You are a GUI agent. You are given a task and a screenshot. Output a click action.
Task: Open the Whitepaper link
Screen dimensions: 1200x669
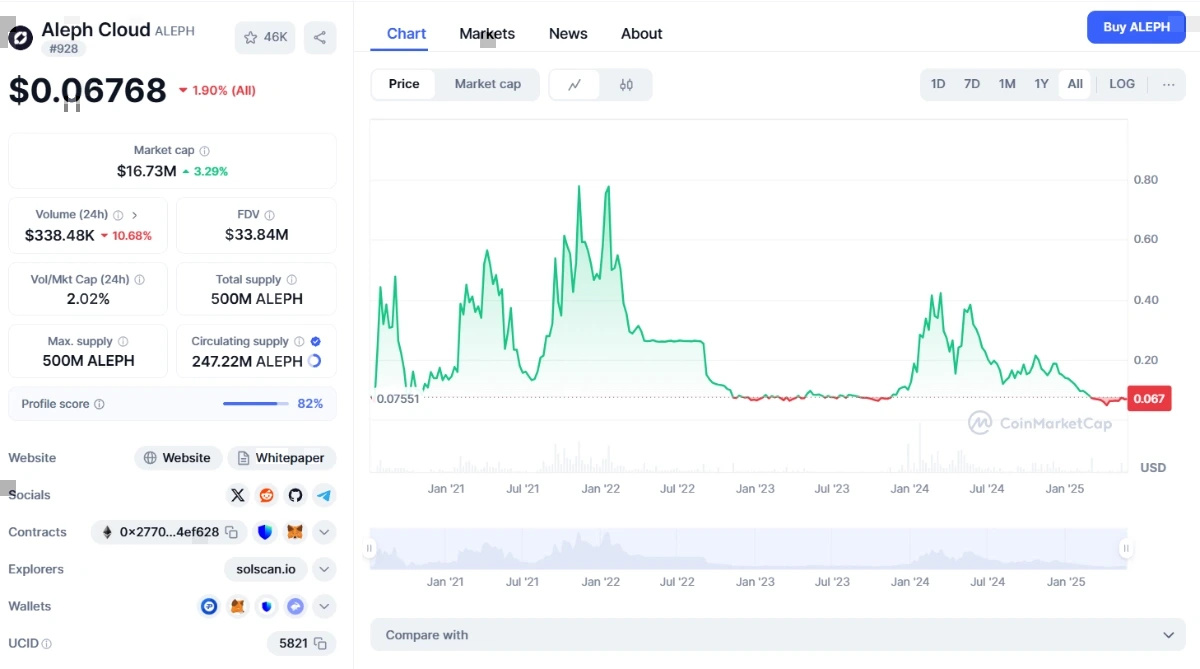(282, 458)
